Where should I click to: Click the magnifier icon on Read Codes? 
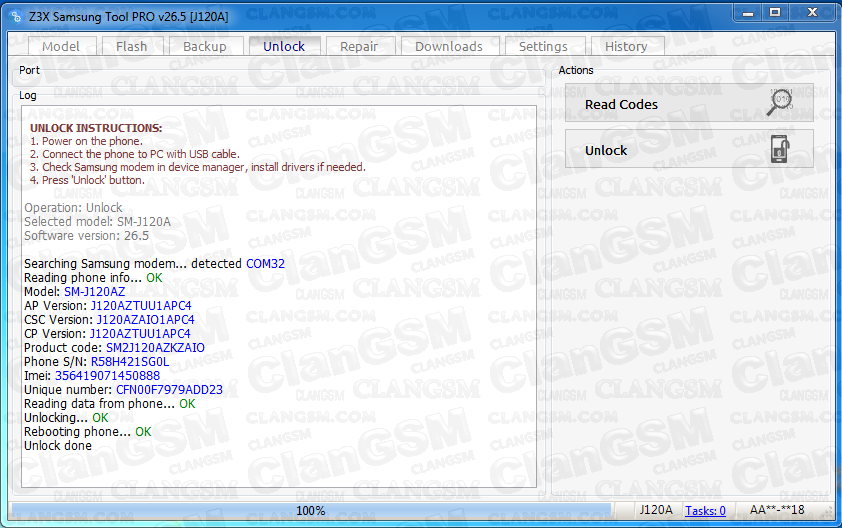(x=779, y=102)
